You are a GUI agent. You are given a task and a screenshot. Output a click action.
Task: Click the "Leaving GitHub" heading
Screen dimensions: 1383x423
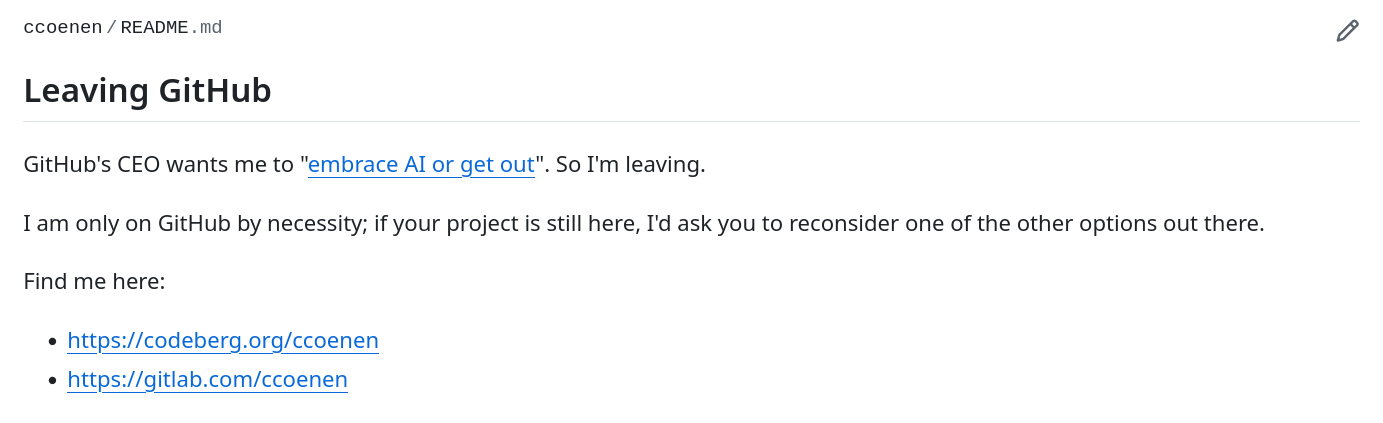tap(147, 91)
